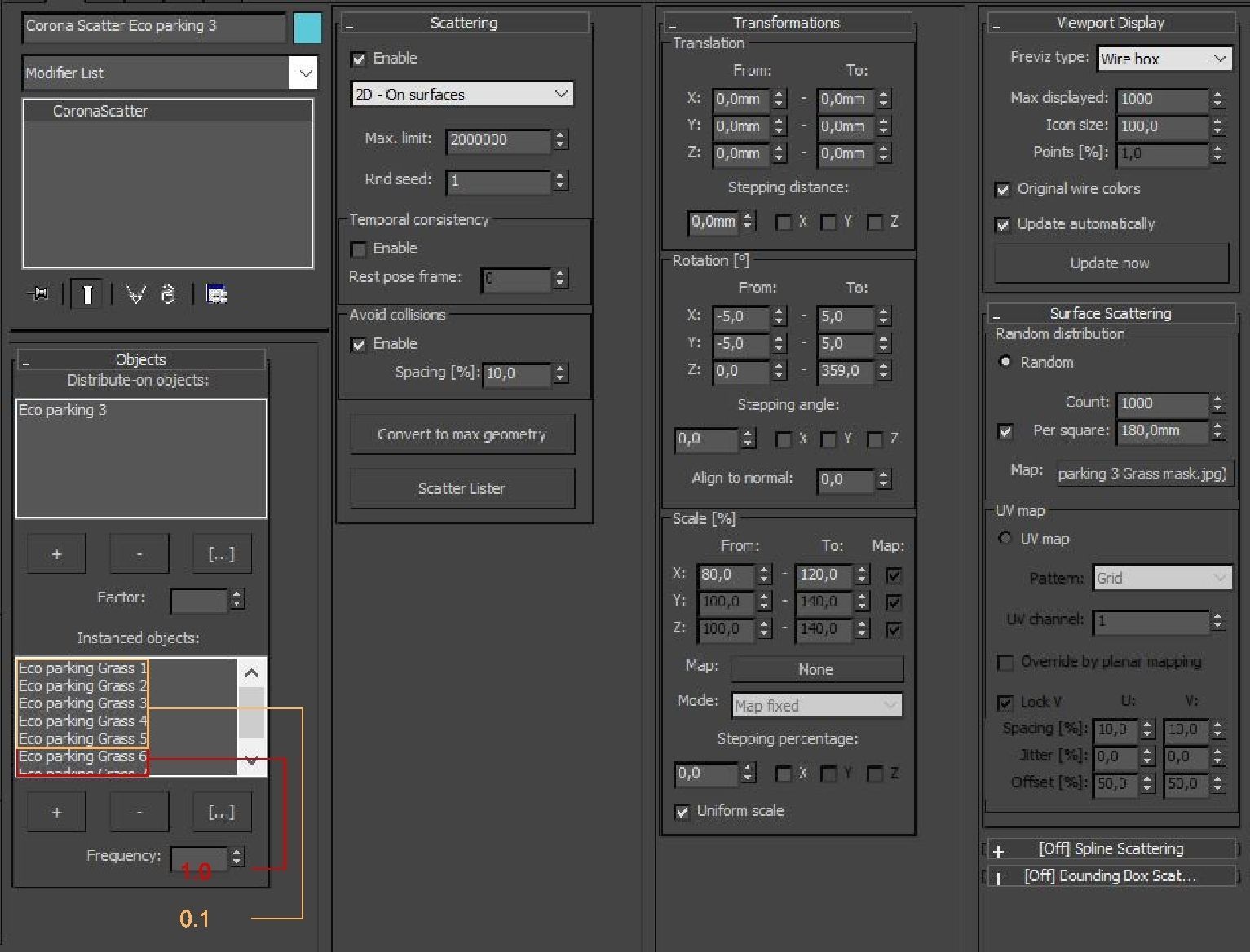Open Configure Modifier Sets icon
The image size is (1250, 952).
coord(216,294)
